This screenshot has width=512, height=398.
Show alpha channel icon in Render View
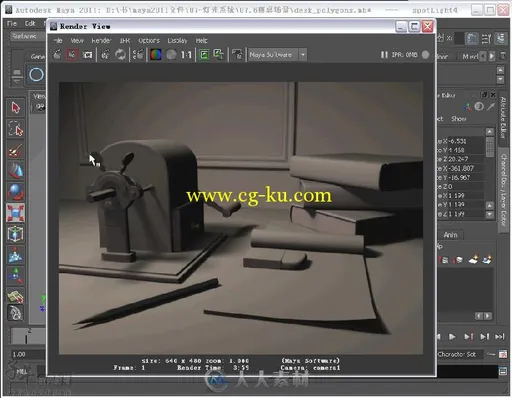pyautogui.click(x=171, y=54)
